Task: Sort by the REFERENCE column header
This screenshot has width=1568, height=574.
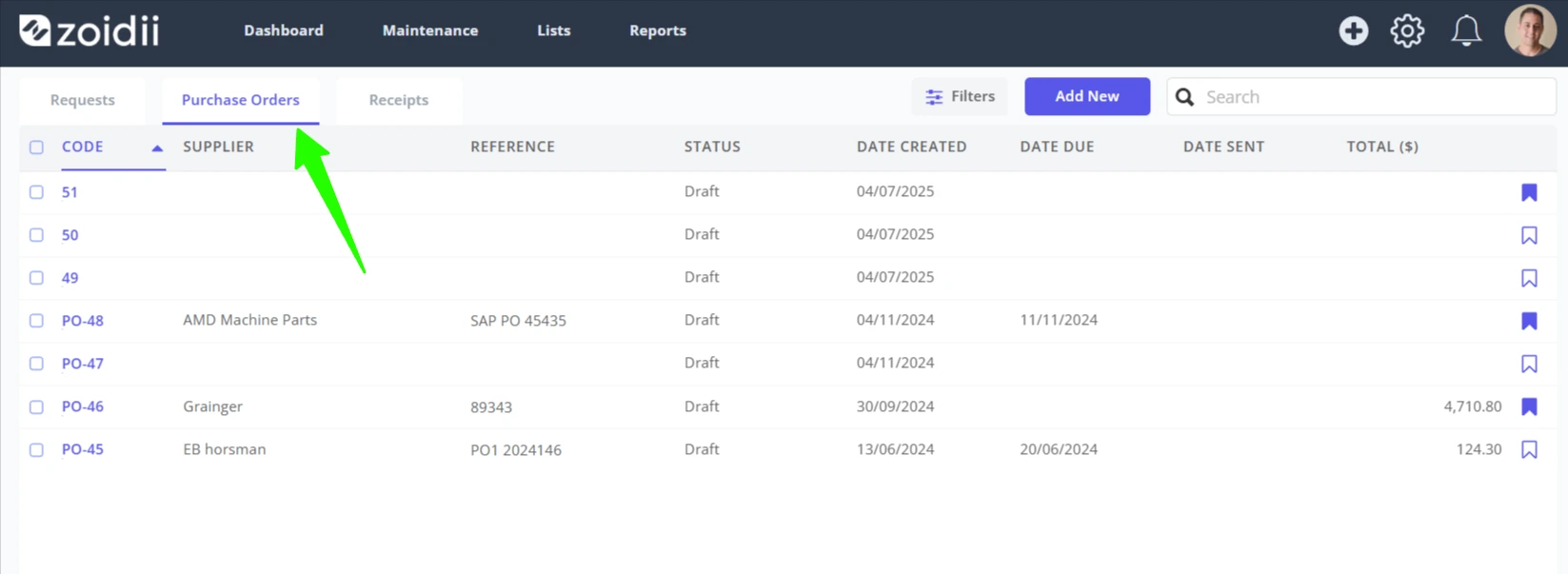Action: point(512,147)
